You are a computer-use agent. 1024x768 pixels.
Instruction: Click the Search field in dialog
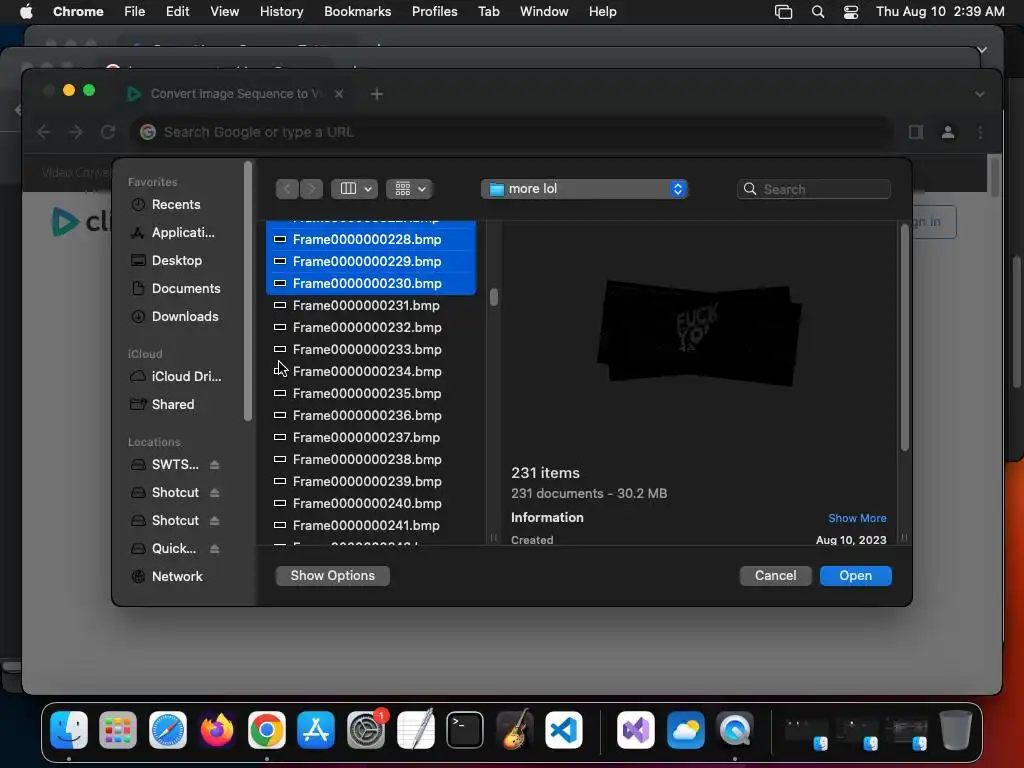click(814, 189)
